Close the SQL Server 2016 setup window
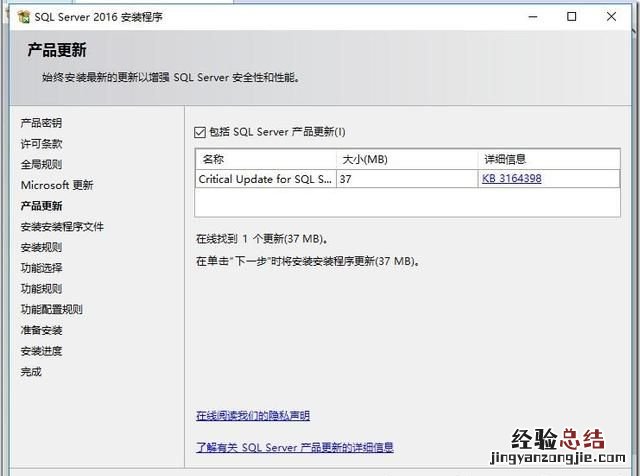The height and width of the screenshot is (476, 640). [x=611, y=17]
